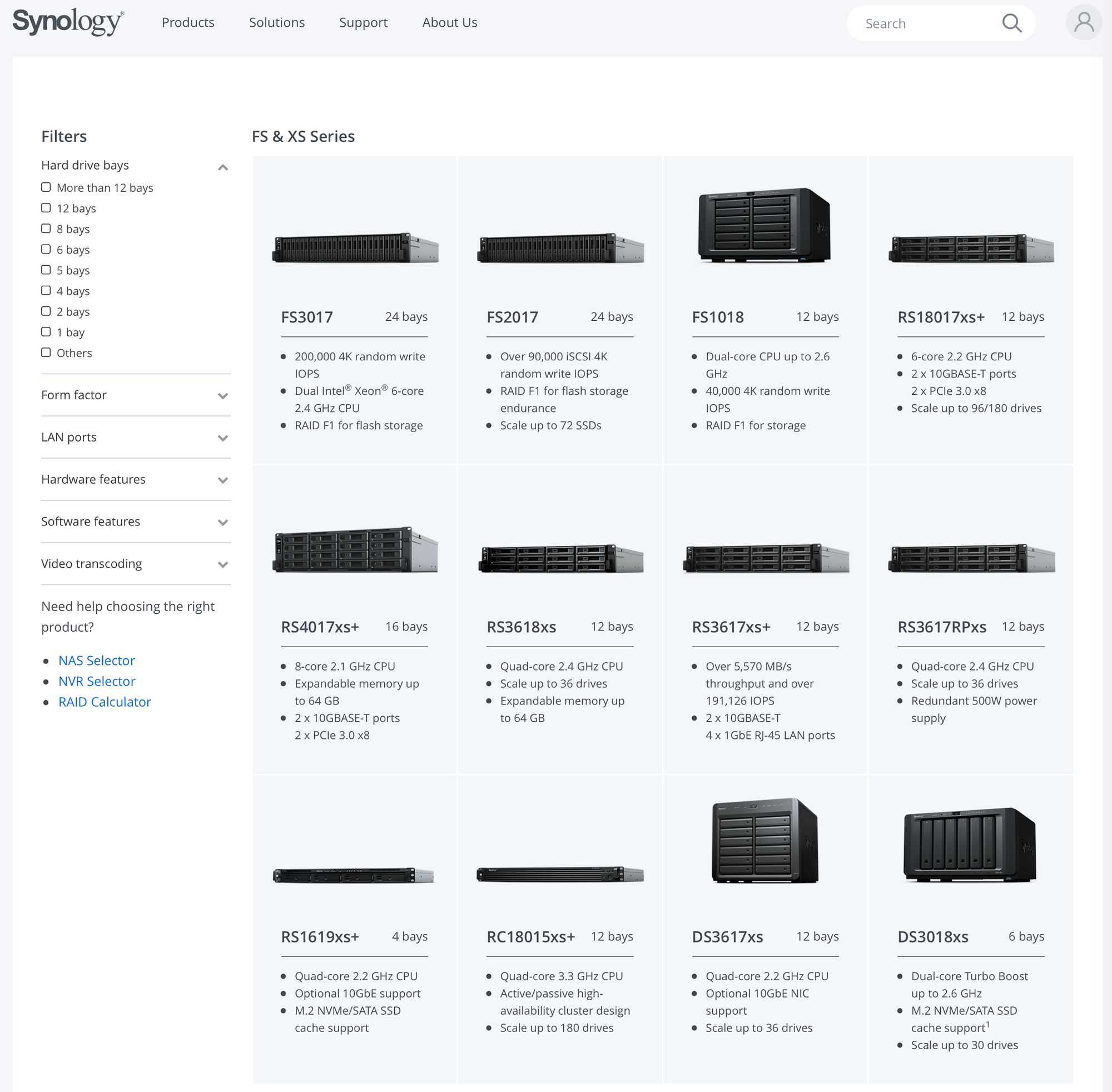Click the FS1018 product image
The image size is (1112, 1092).
tap(765, 225)
